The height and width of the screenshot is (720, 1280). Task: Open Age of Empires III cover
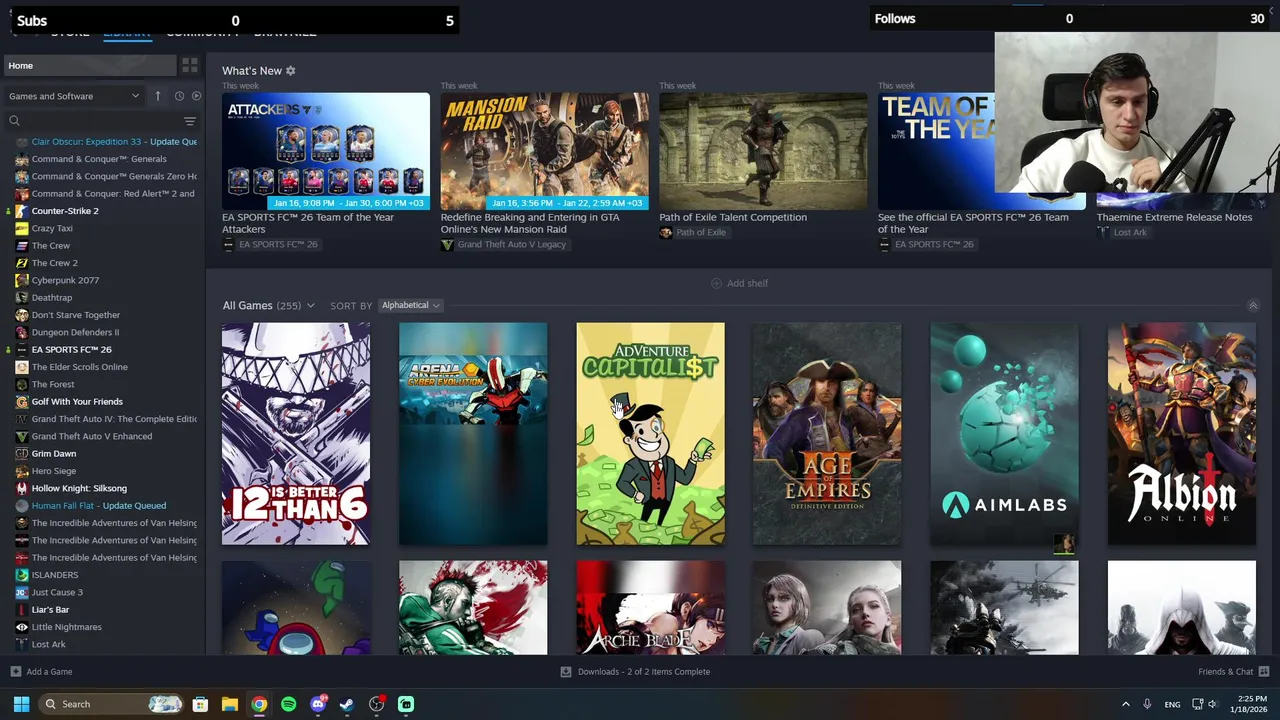827,434
